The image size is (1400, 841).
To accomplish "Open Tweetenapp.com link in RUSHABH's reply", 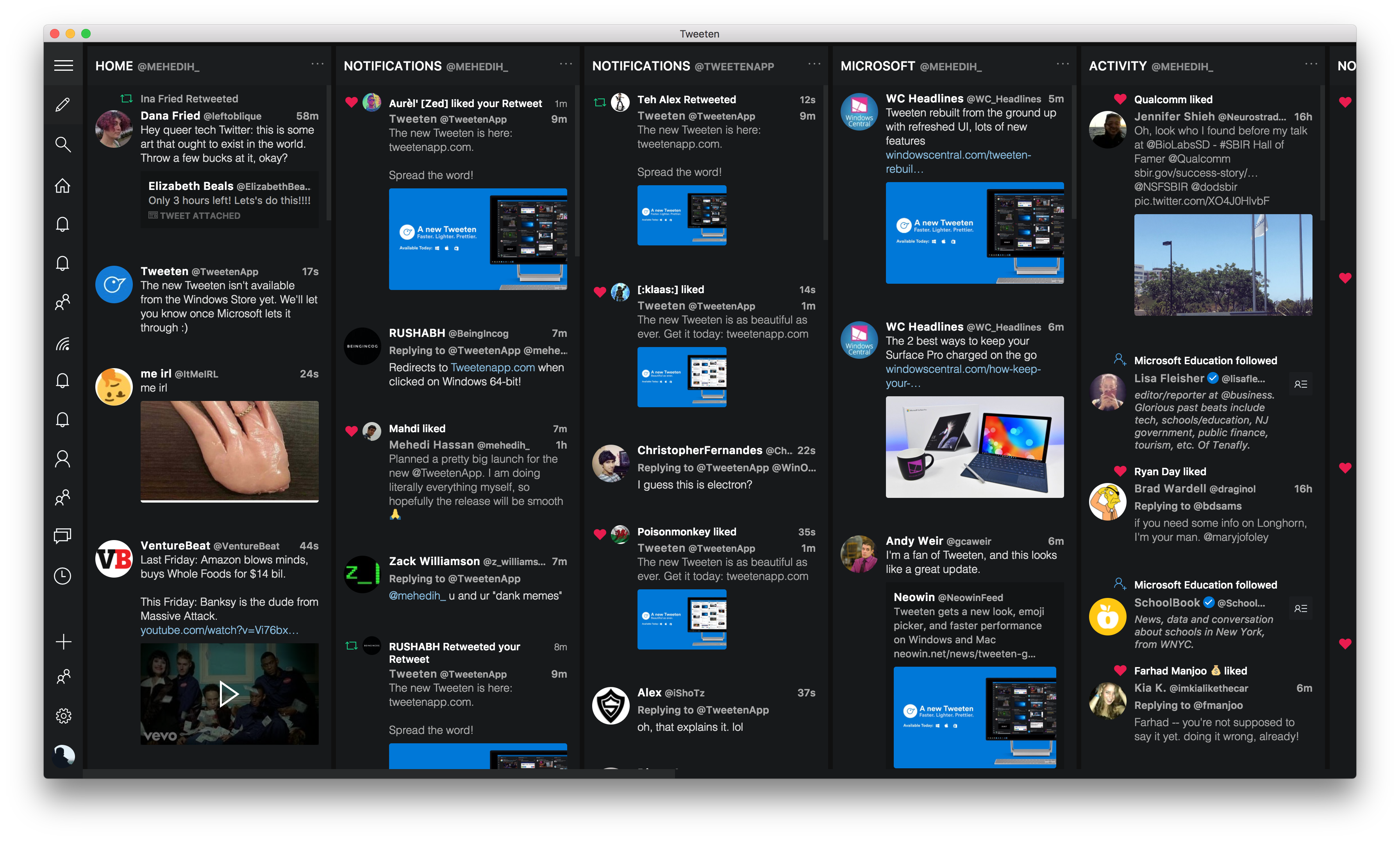I will click(493, 367).
